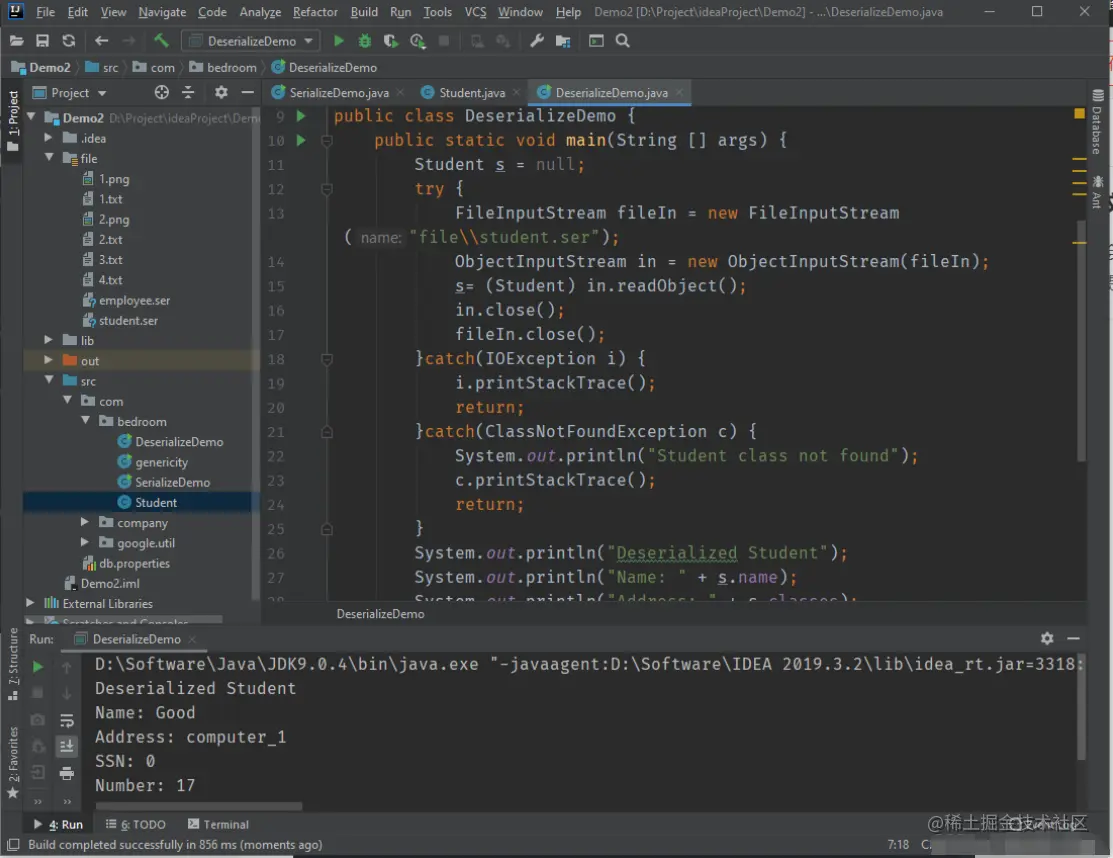This screenshot has width=1113, height=858.
Task: Open the Project panel gear settings
Action: tap(221, 92)
